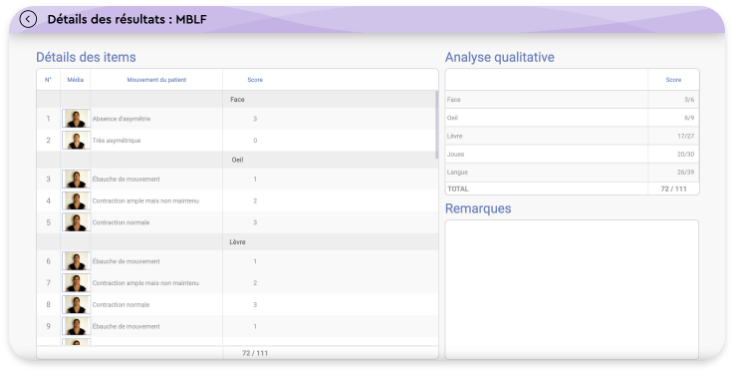Viewport: 734px width, 373px height.
Task: Click the Langue row in Analyse qualitative
Action: 572,172
